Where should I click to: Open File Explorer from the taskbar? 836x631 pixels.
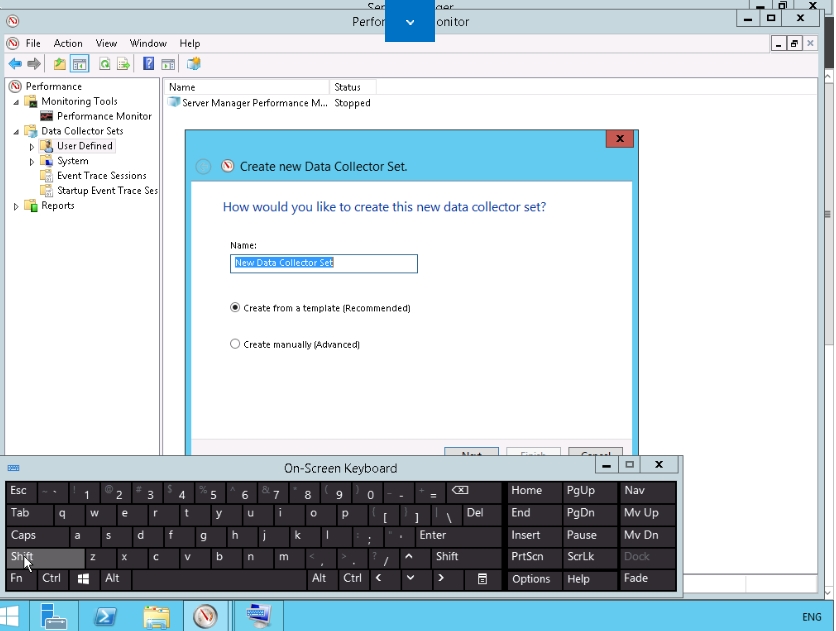pyautogui.click(x=156, y=616)
